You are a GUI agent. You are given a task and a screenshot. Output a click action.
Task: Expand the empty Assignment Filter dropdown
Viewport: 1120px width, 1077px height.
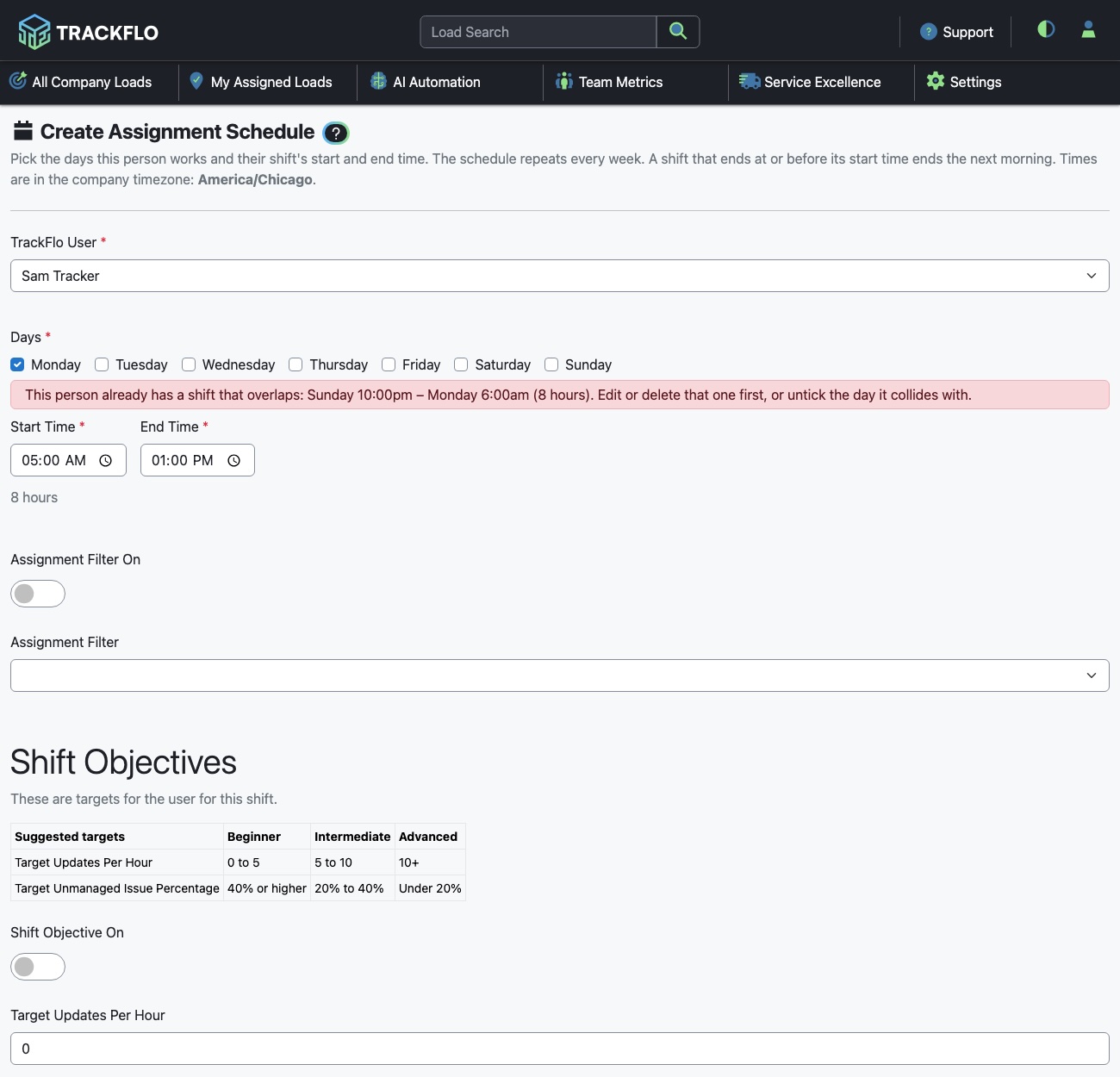coord(560,675)
